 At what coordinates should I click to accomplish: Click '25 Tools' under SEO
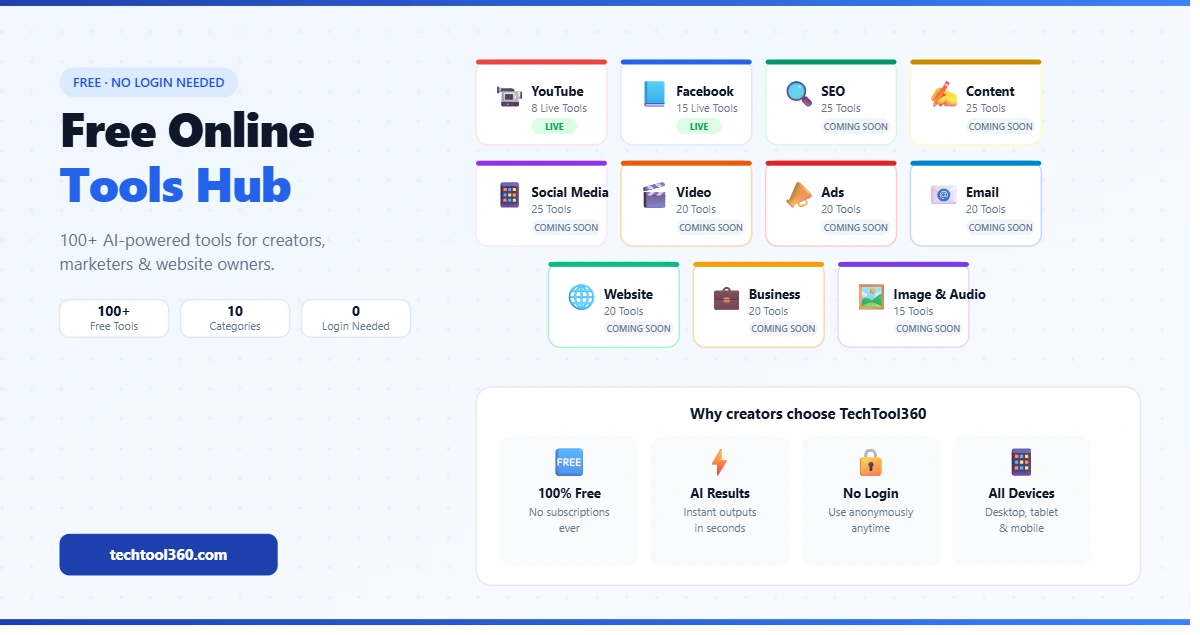841,108
